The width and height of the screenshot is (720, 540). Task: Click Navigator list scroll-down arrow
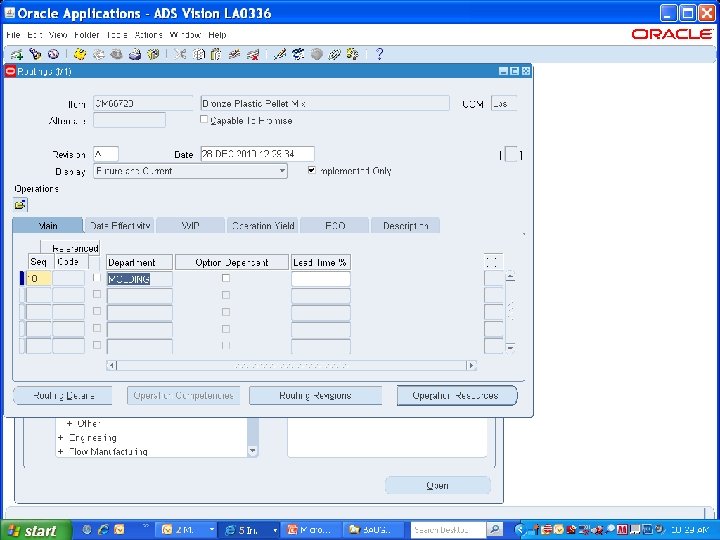pyautogui.click(x=253, y=451)
